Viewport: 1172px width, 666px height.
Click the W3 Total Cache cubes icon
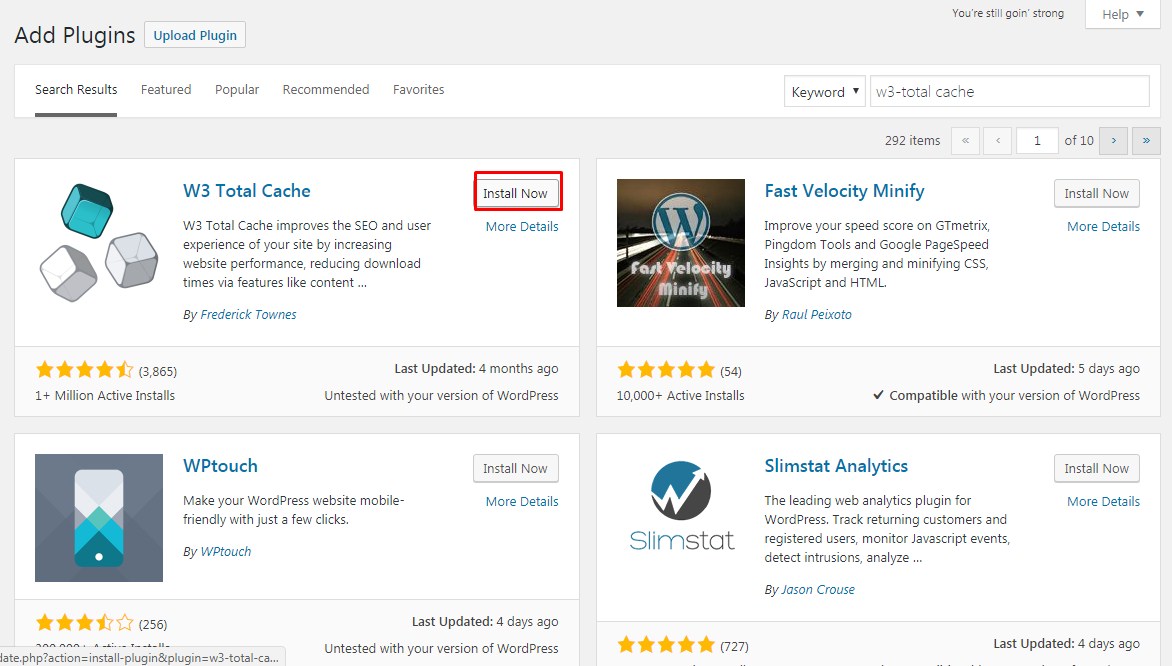[99, 243]
